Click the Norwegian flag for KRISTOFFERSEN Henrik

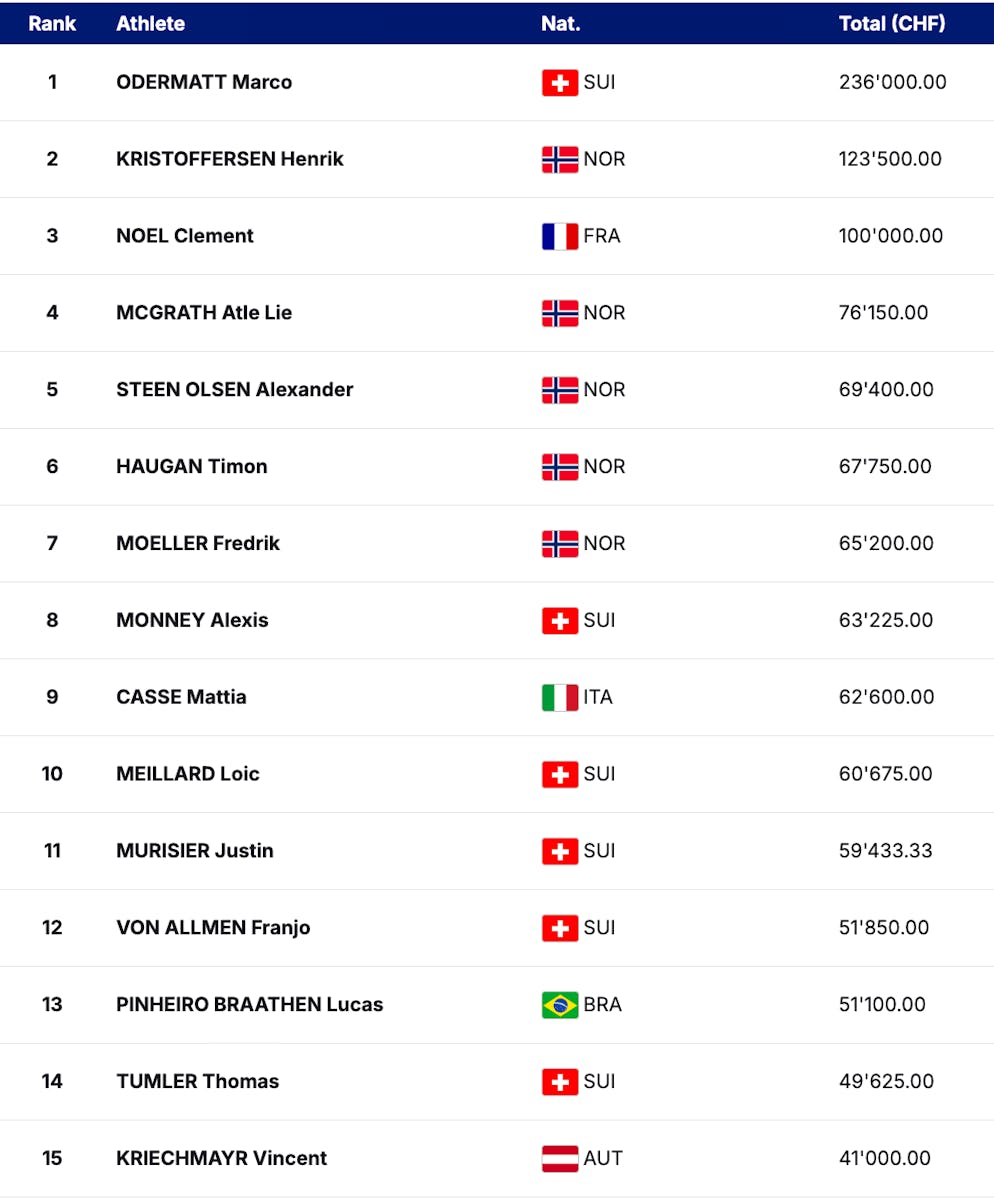click(560, 159)
